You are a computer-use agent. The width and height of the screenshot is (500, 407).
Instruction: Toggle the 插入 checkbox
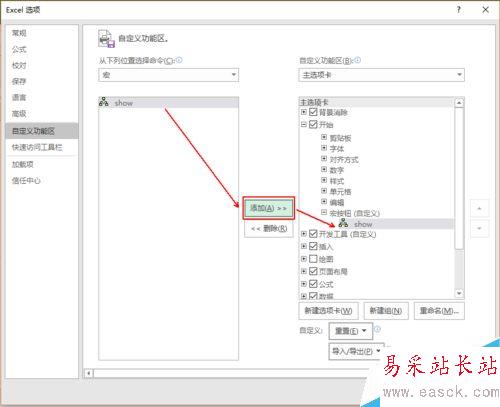click(x=313, y=246)
